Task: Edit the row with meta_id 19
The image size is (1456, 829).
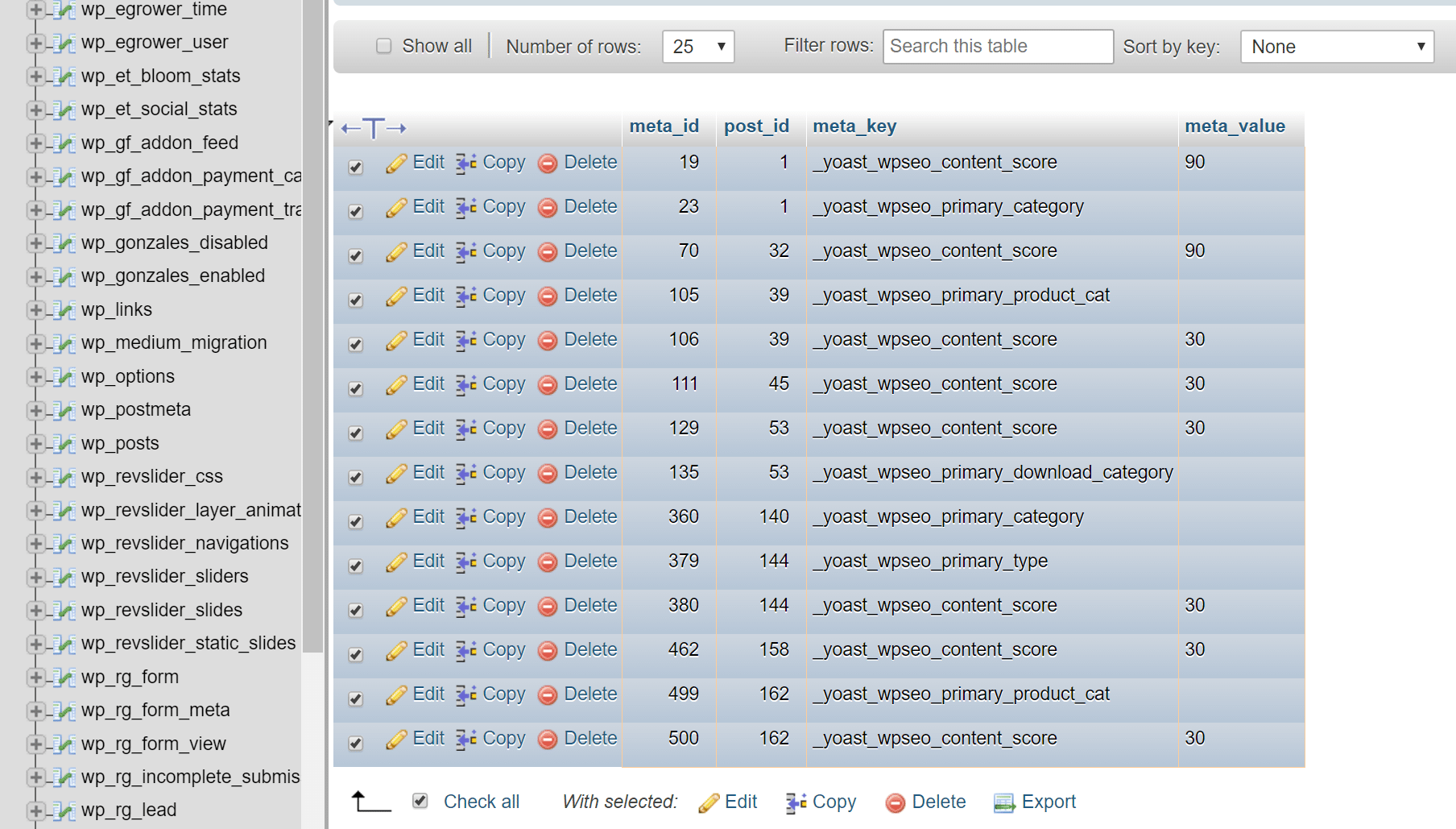Action: coord(428,162)
